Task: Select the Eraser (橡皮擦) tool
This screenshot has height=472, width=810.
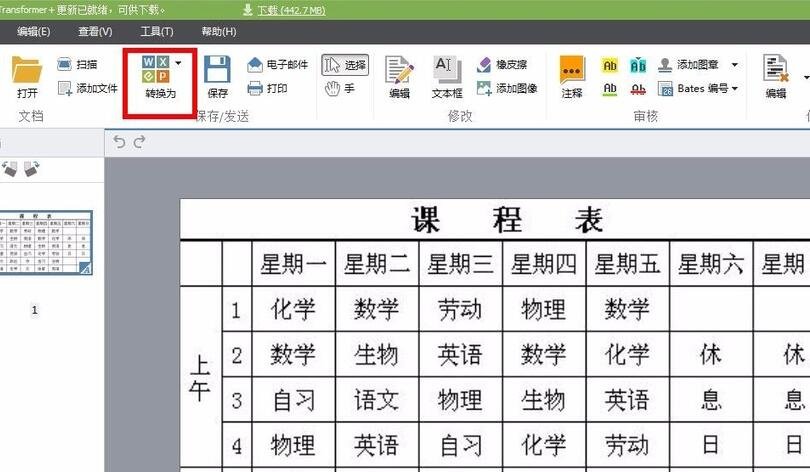Action: tap(502, 65)
